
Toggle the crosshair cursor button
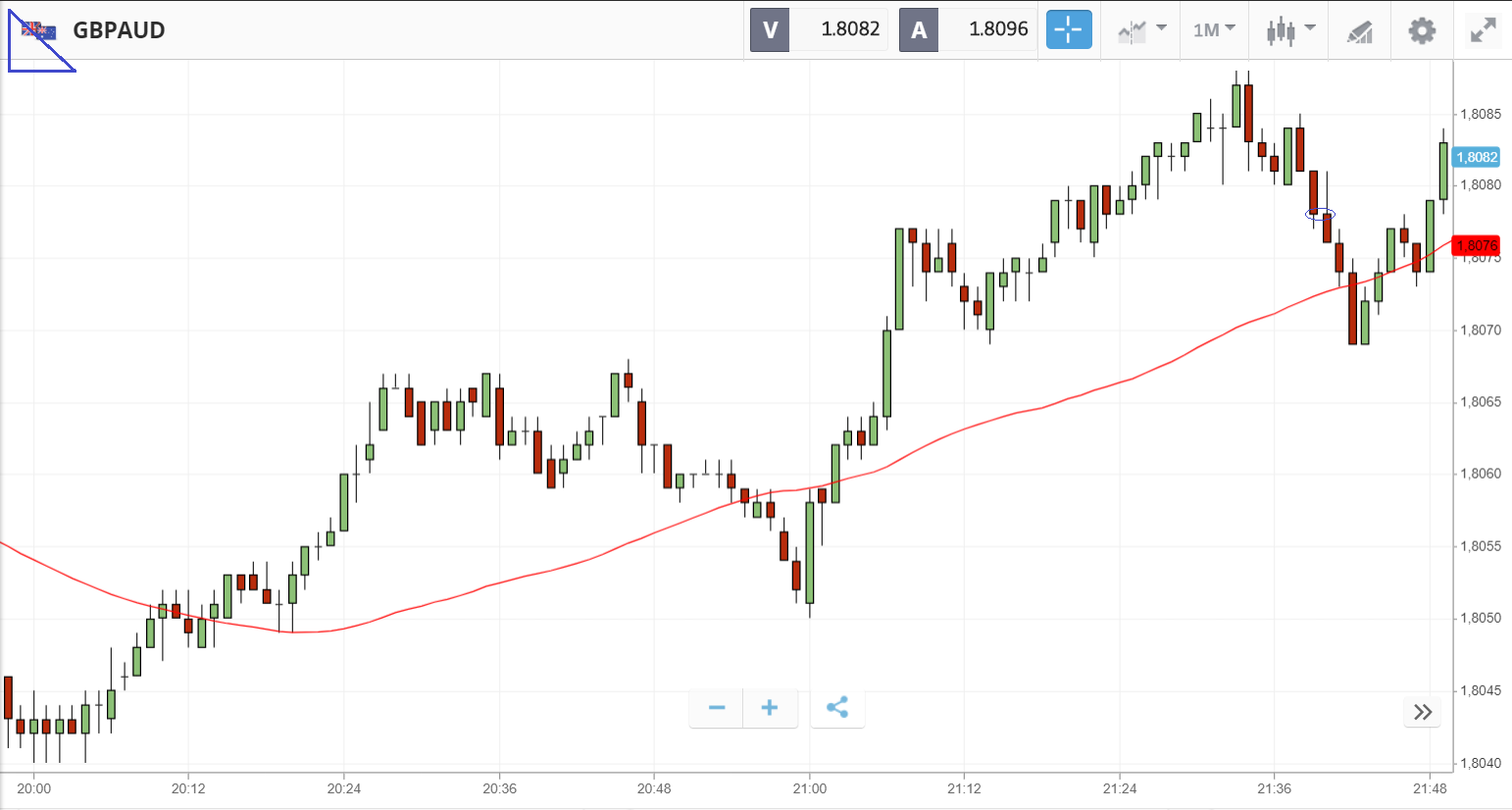(x=1069, y=29)
